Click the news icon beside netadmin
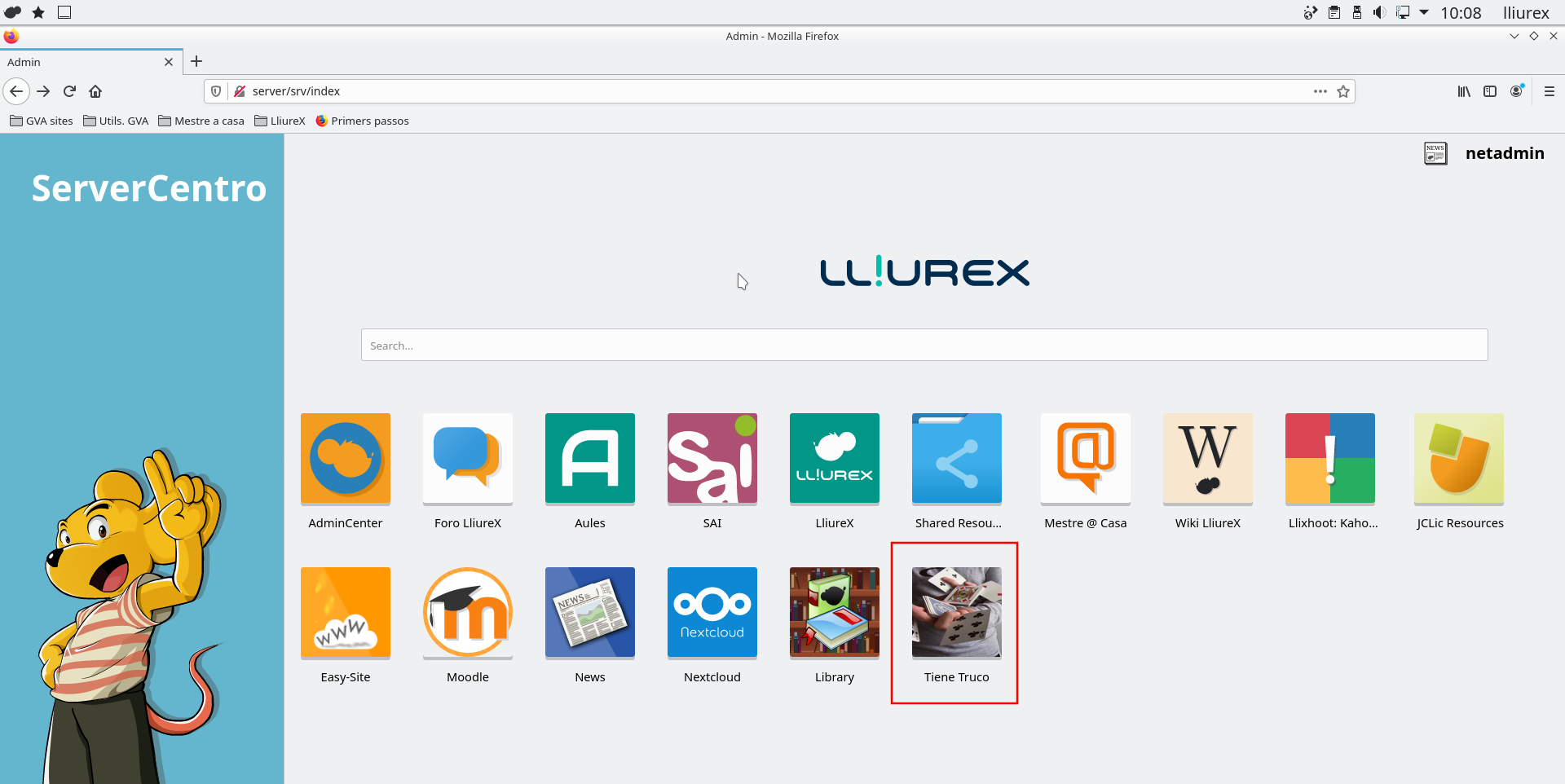Screen dimensions: 1565x784 pos(1435,153)
